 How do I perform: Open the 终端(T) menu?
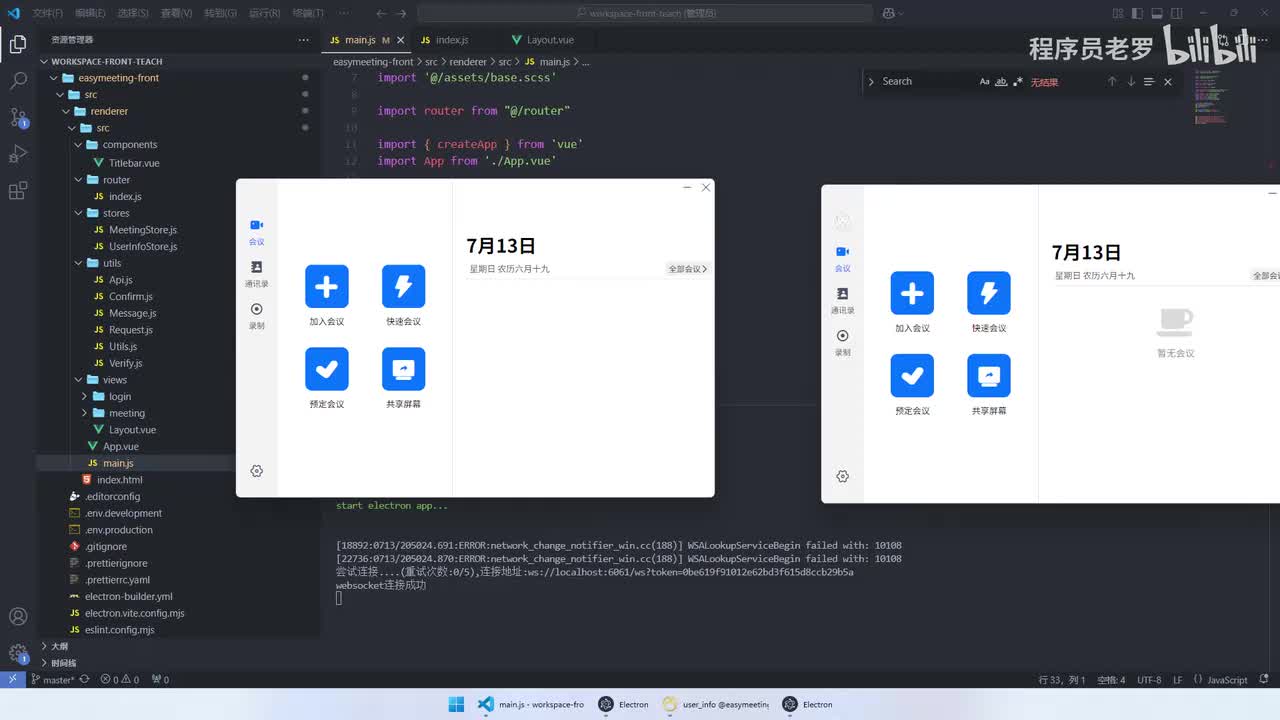(x=307, y=13)
